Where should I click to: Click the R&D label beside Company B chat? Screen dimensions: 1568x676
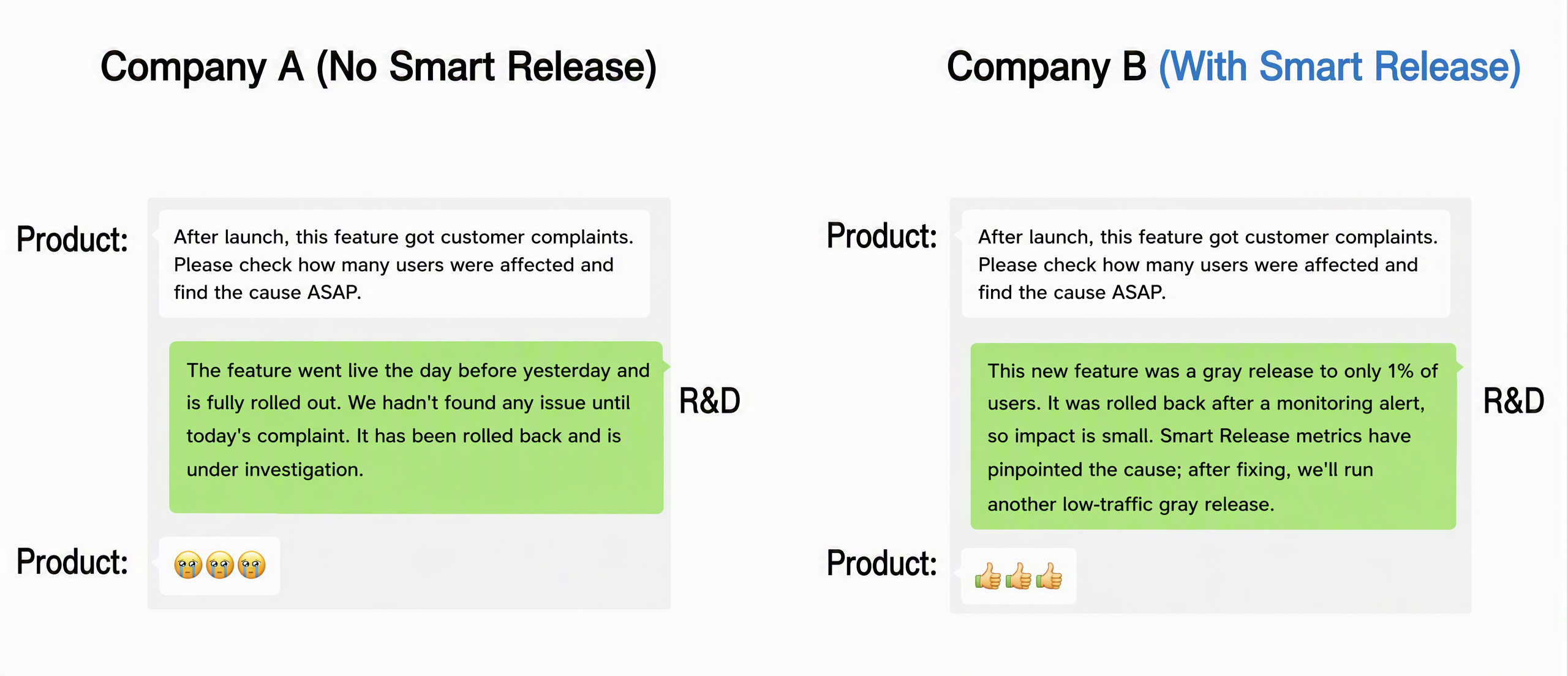coord(1513,402)
